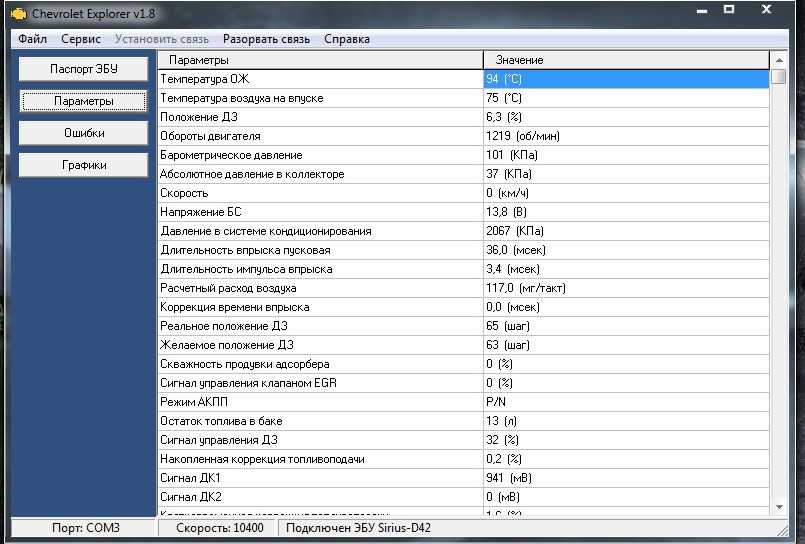805x544 pixels.
Task: Show the Графики section
Action: point(84,165)
